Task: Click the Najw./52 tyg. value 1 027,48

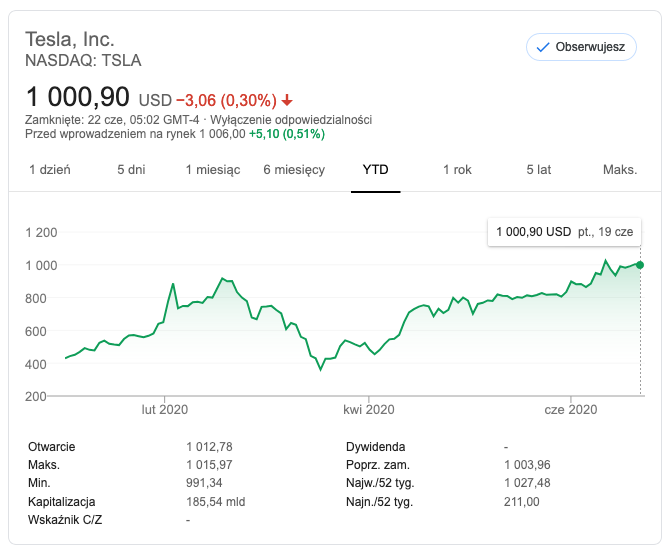Action: (527, 483)
